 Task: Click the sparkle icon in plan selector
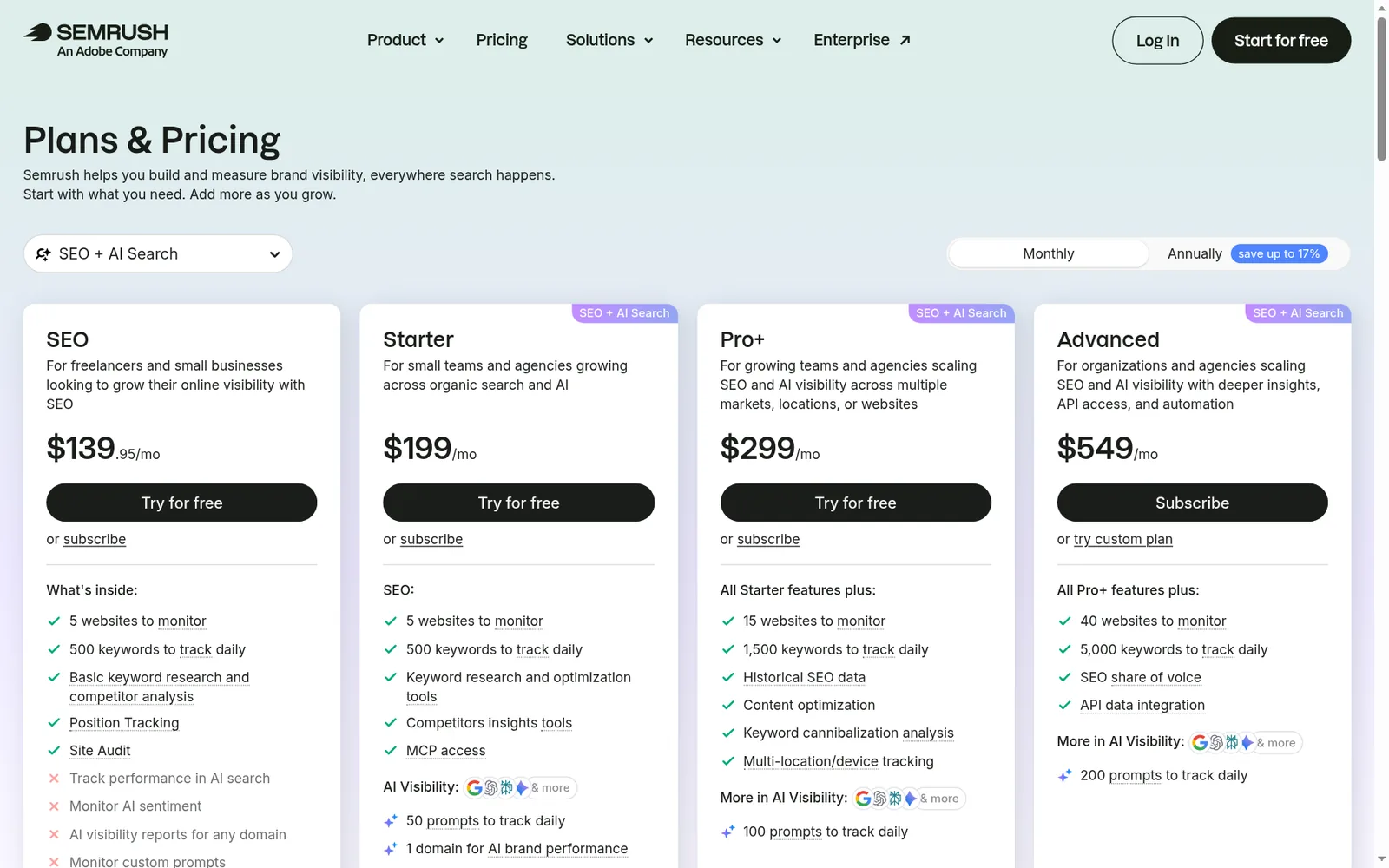pyautogui.click(x=43, y=254)
